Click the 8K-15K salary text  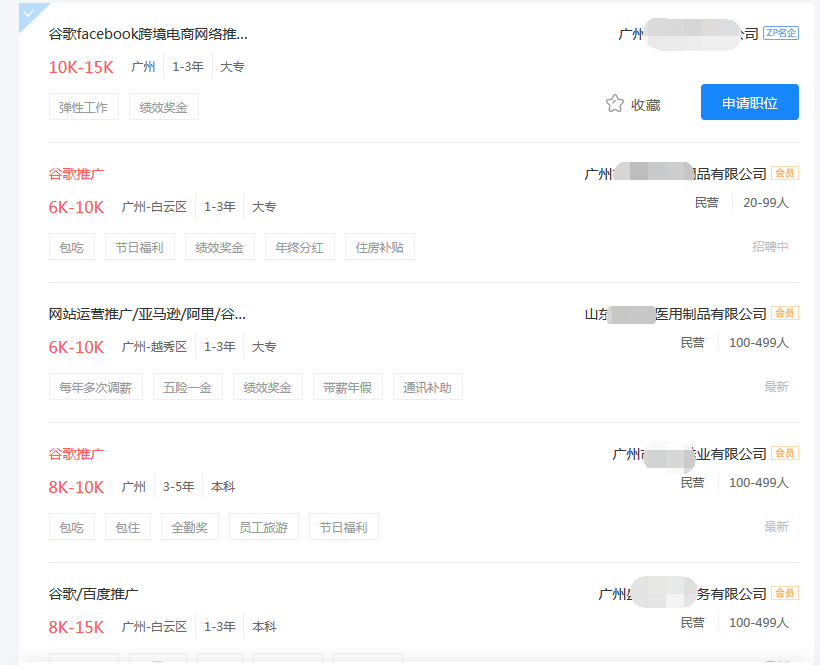tap(76, 627)
